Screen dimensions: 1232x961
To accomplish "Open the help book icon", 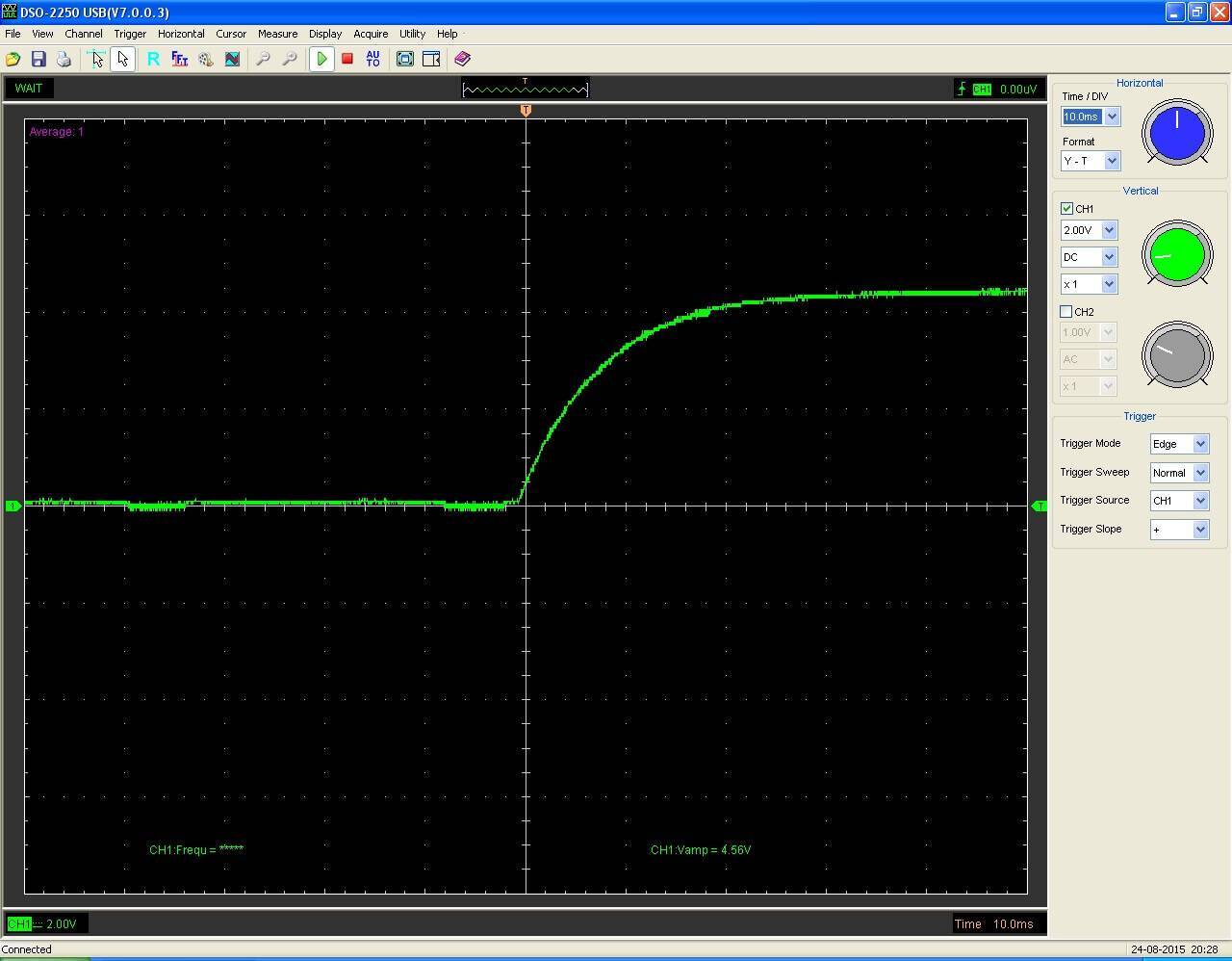I will [462, 59].
